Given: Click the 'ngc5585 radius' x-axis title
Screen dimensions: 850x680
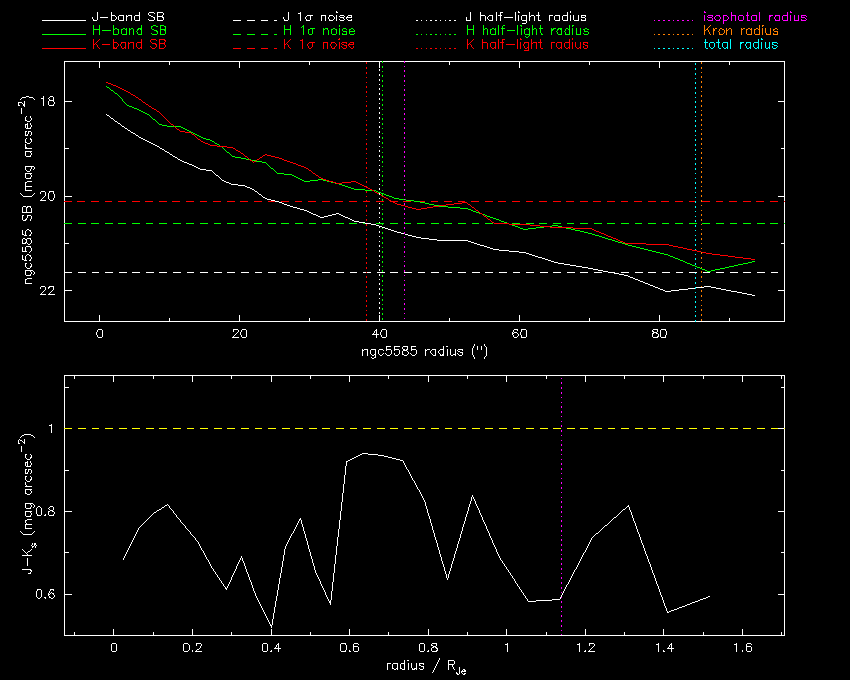Looking at the screenshot, I should tap(424, 353).
